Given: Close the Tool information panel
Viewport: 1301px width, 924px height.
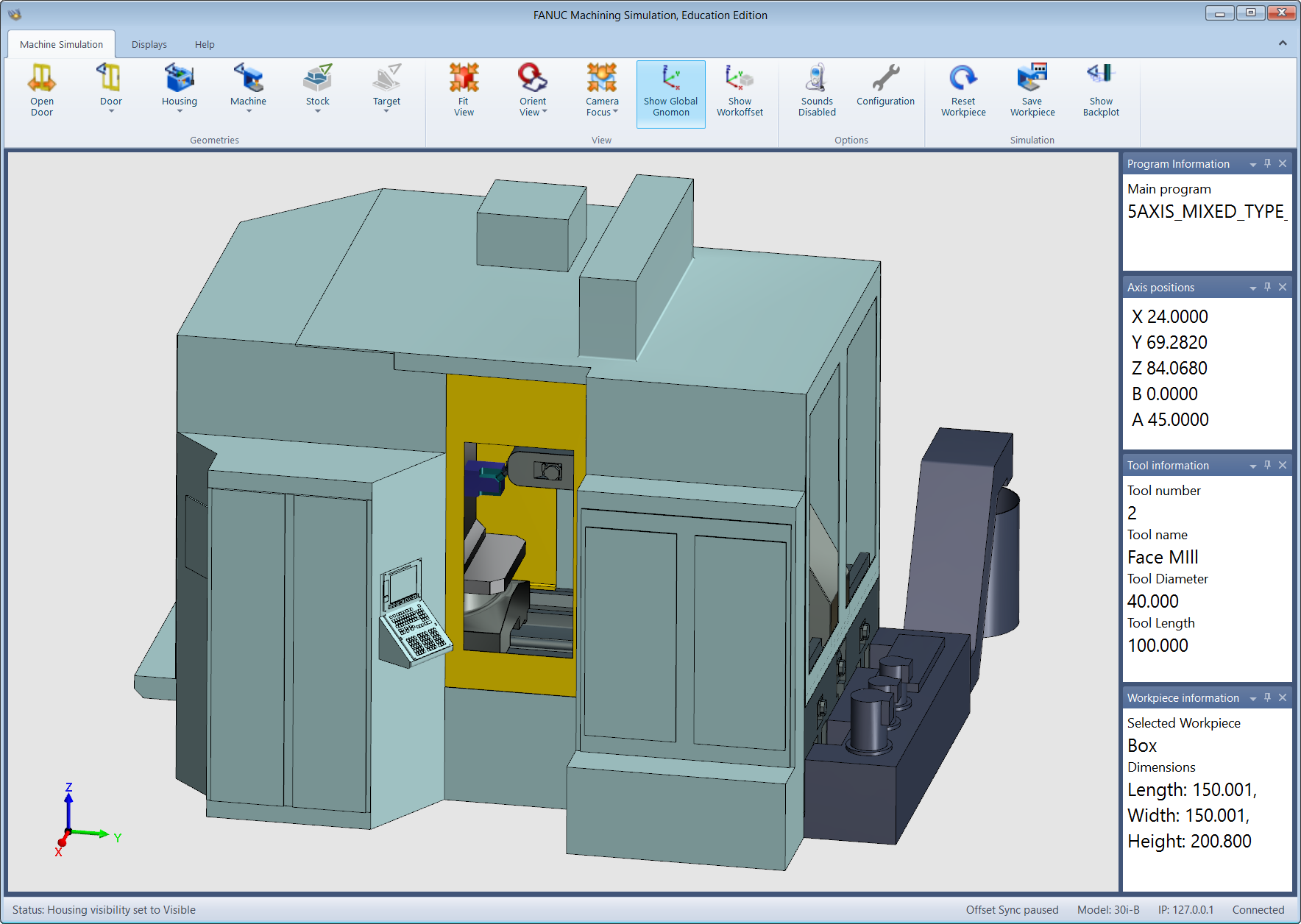Looking at the screenshot, I should coord(1283,465).
